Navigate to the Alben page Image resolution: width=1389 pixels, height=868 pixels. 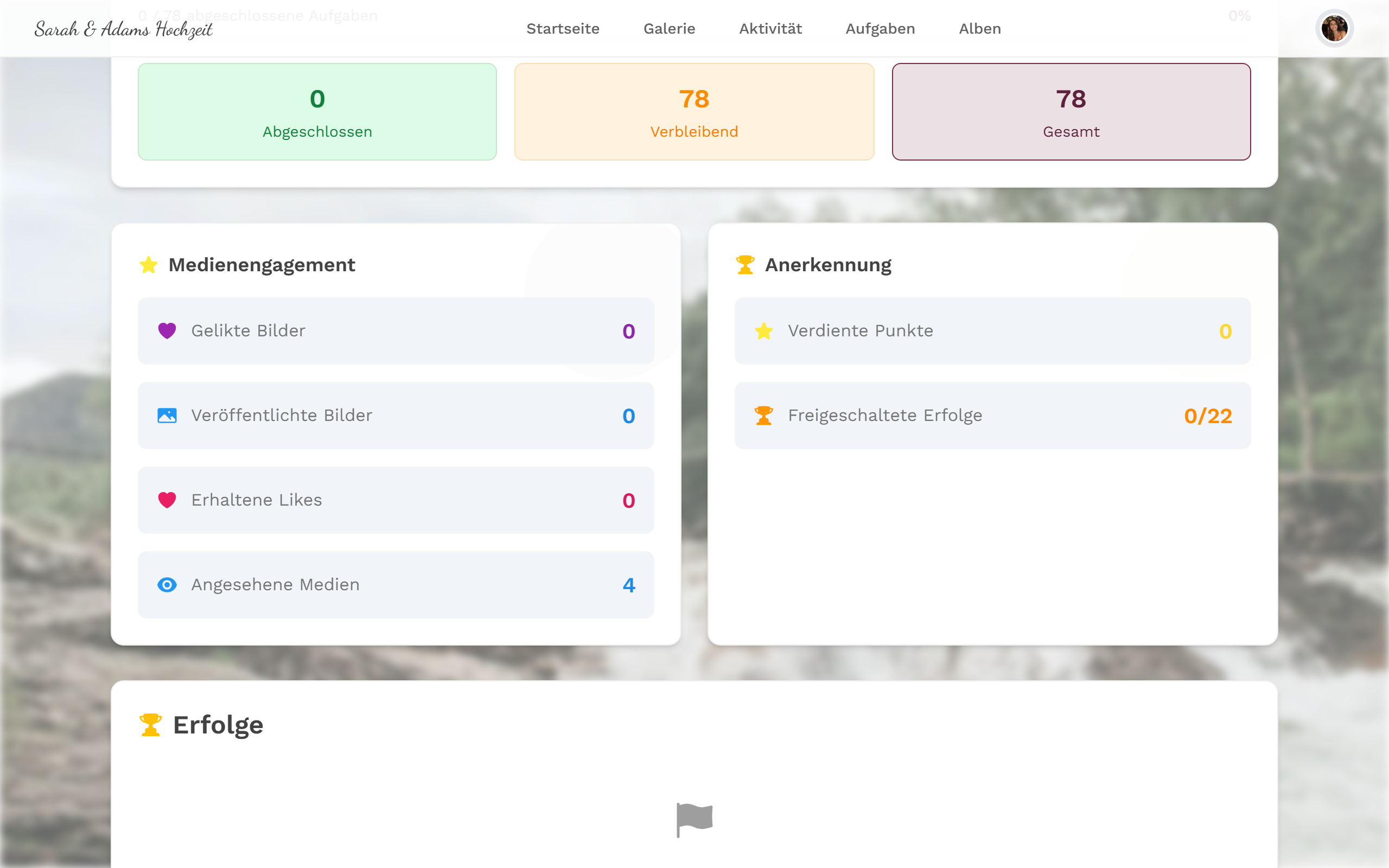[980, 29]
